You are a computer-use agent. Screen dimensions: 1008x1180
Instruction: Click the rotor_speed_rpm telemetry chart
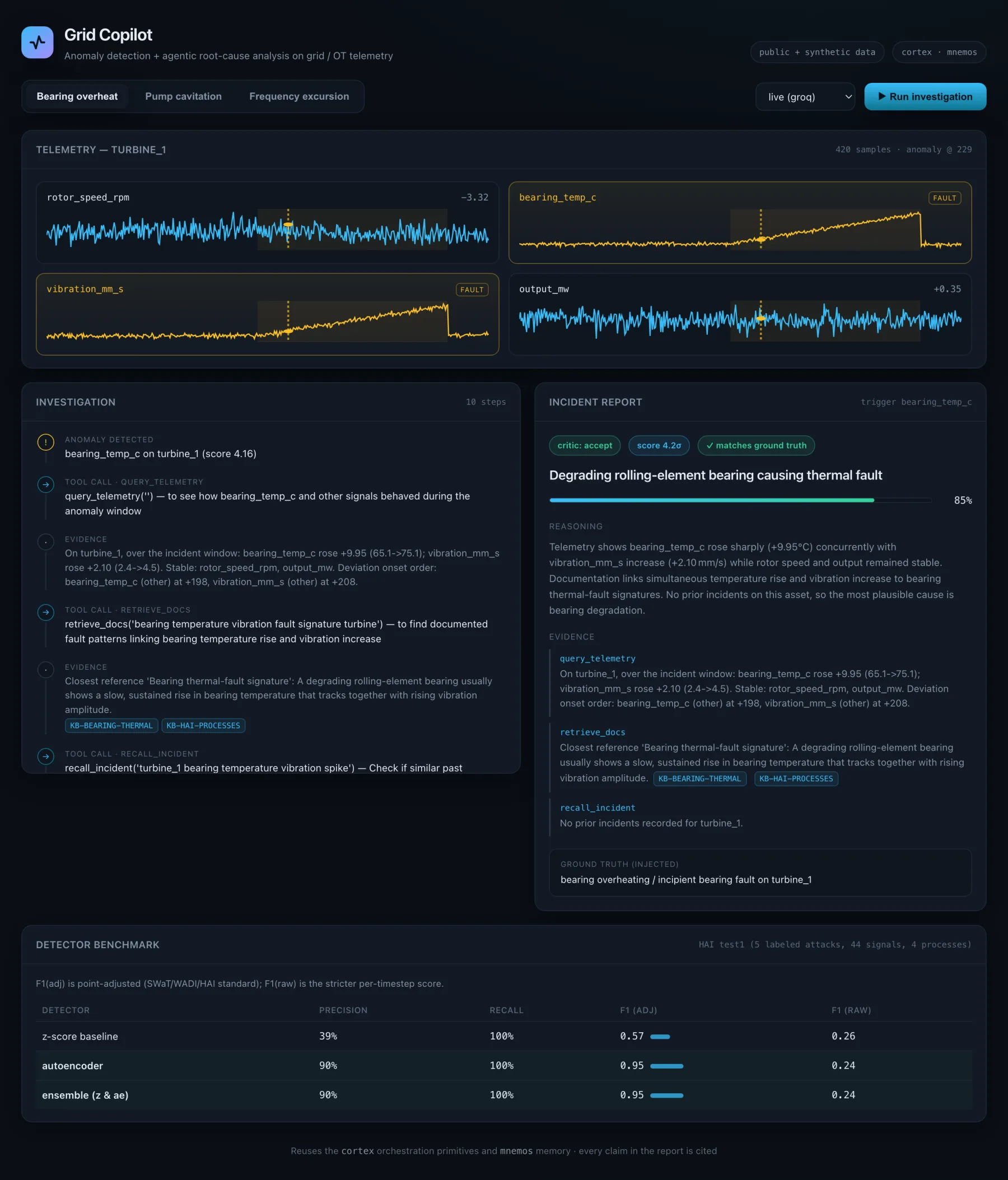(x=267, y=223)
